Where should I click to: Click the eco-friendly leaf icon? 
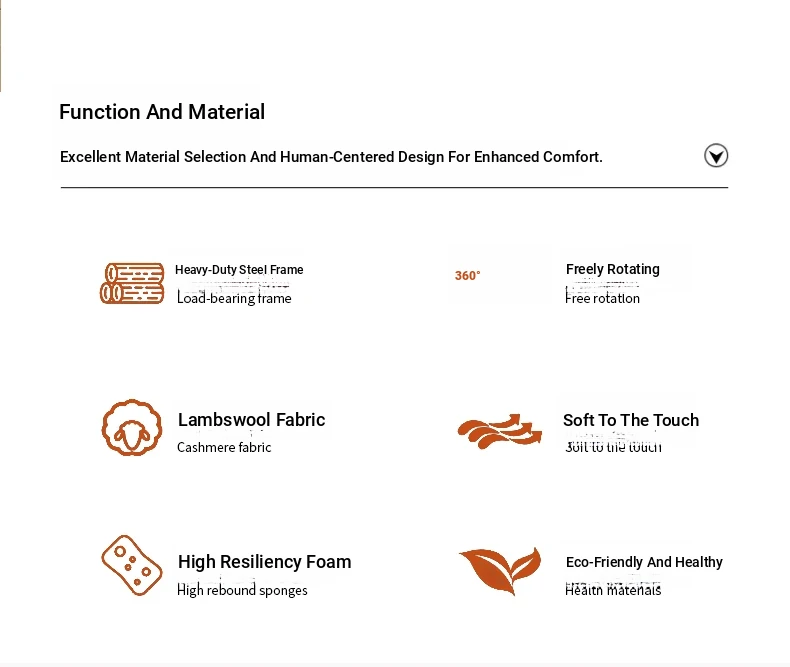tap(500, 571)
